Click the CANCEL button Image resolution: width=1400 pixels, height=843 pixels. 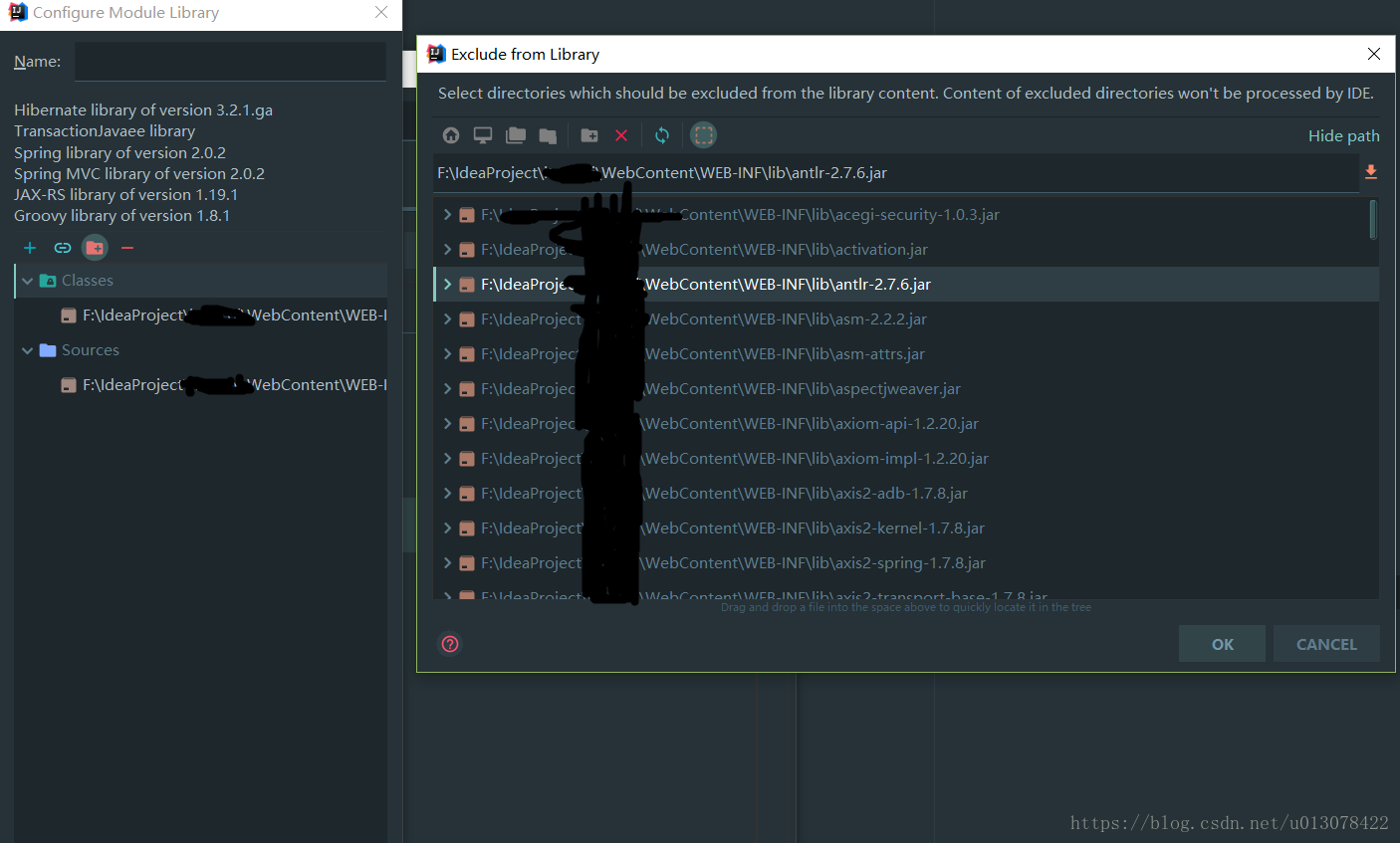pos(1326,644)
